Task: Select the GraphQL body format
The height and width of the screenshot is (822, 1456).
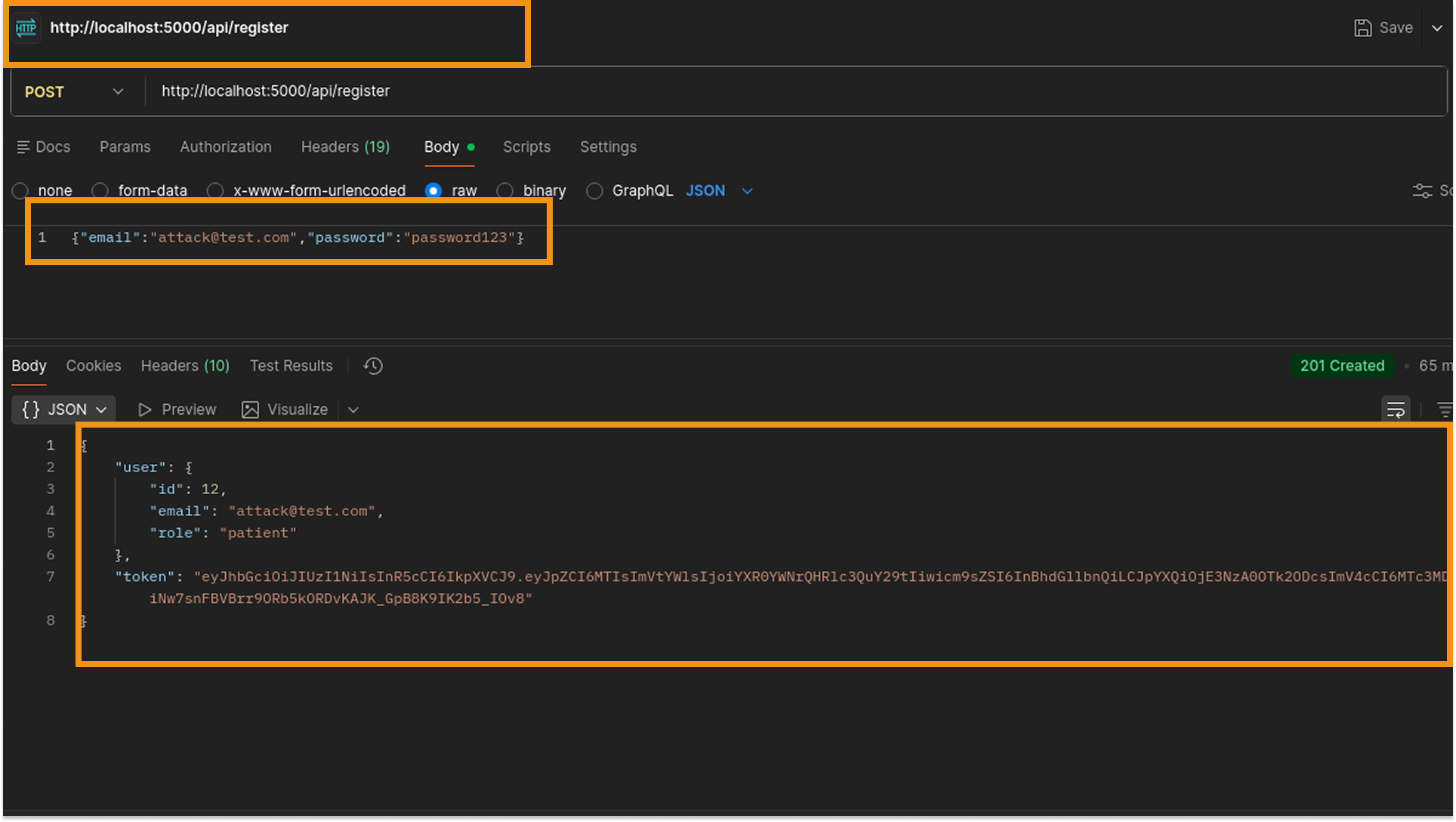Action: pyautogui.click(x=594, y=190)
